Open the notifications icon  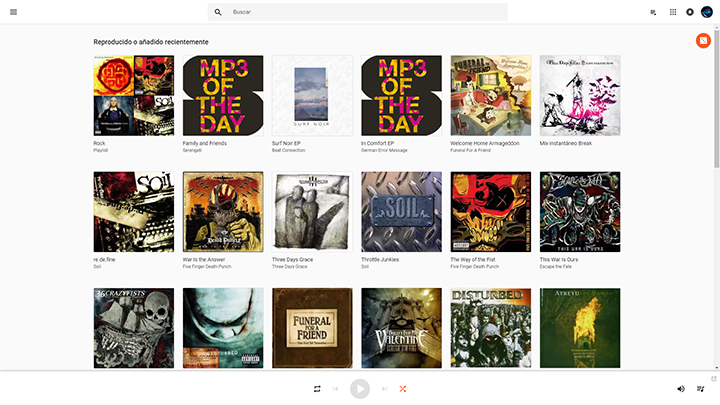[690, 12]
